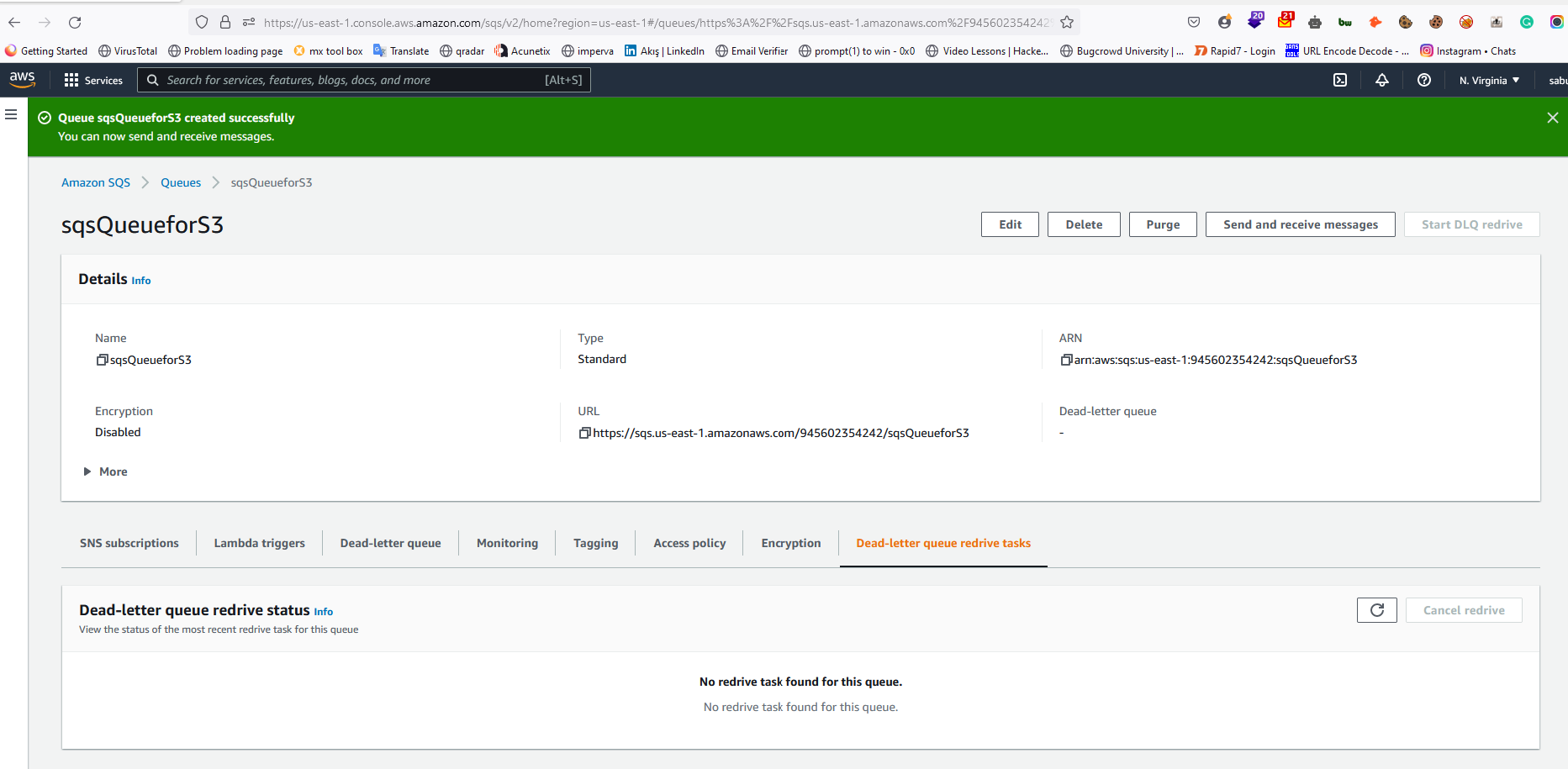Screen dimensions: 1568x769
Task: Focus the AWS services search field
Action: point(364,80)
